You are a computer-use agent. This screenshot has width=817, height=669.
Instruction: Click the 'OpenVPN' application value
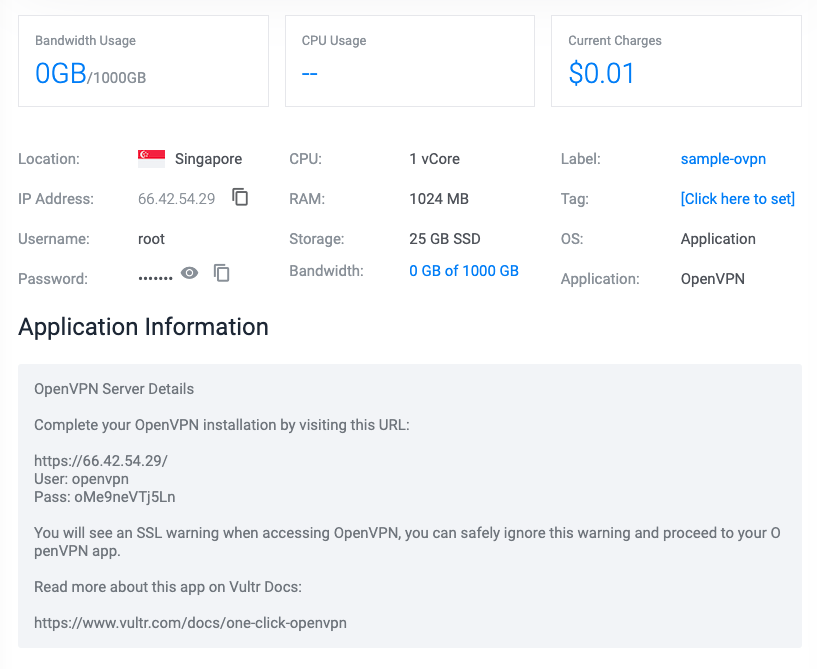tap(712, 279)
